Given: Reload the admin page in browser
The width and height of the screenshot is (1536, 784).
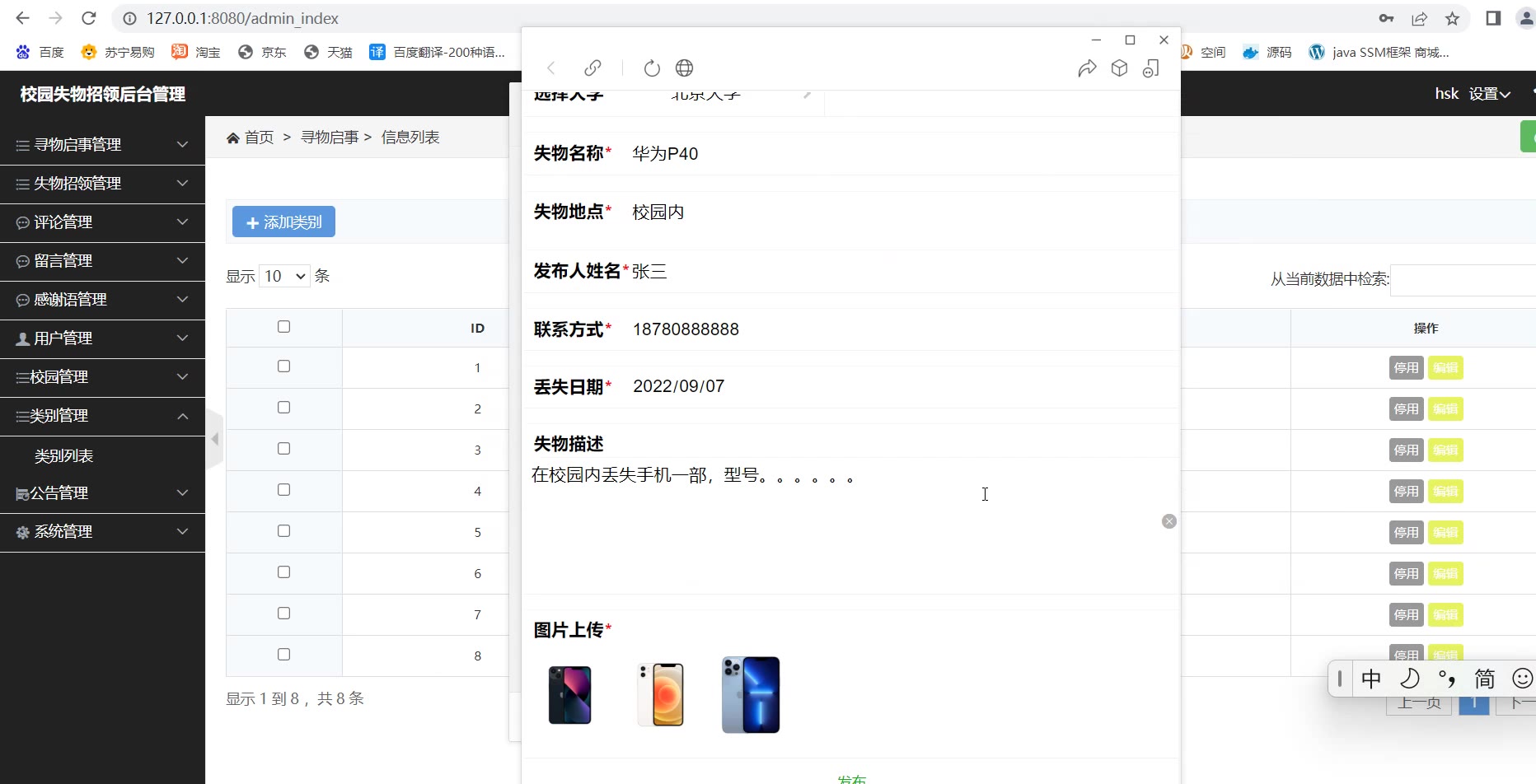Looking at the screenshot, I should click(89, 18).
